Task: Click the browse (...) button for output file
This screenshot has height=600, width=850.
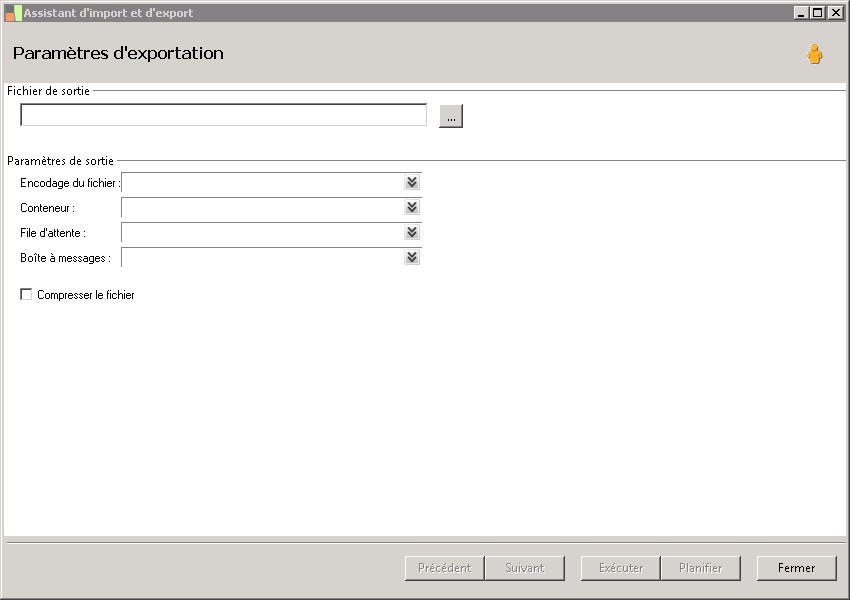Action: pyautogui.click(x=451, y=116)
